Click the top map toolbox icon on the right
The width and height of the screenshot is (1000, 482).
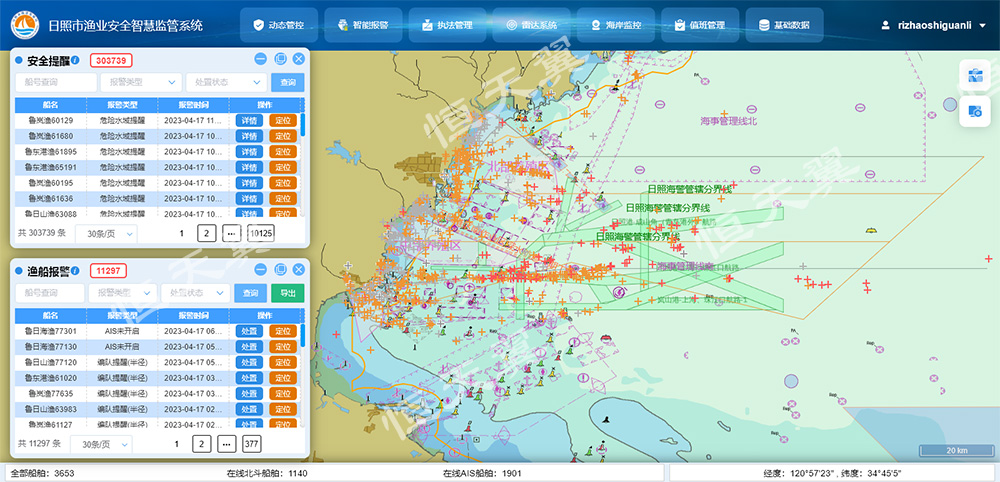[975, 75]
